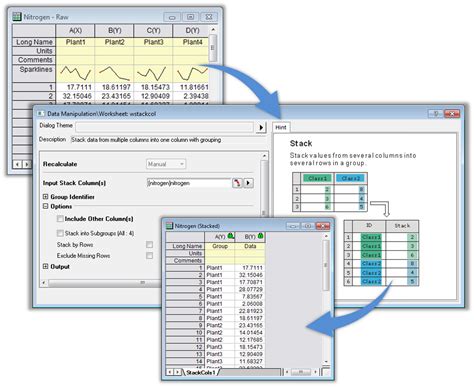The width and height of the screenshot is (474, 387).
Task: Click the Plant4 long name cell
Action: [x=192, y=42]
